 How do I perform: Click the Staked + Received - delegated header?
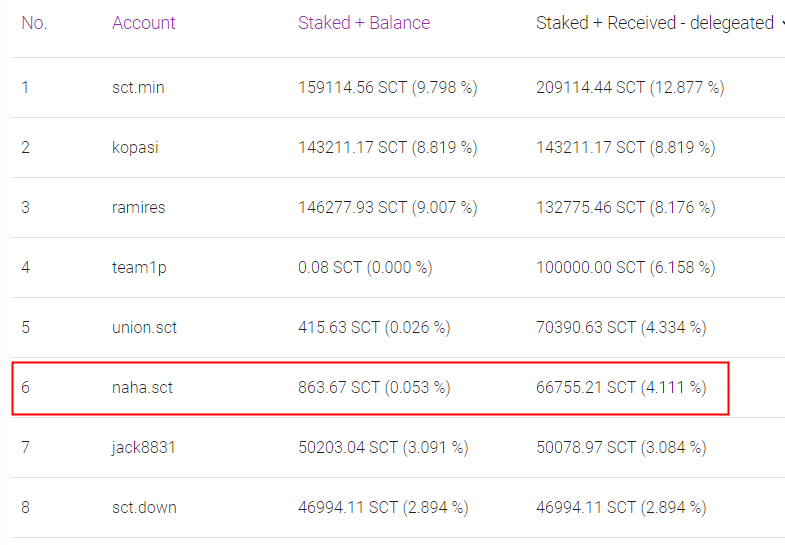click(655, 23)
